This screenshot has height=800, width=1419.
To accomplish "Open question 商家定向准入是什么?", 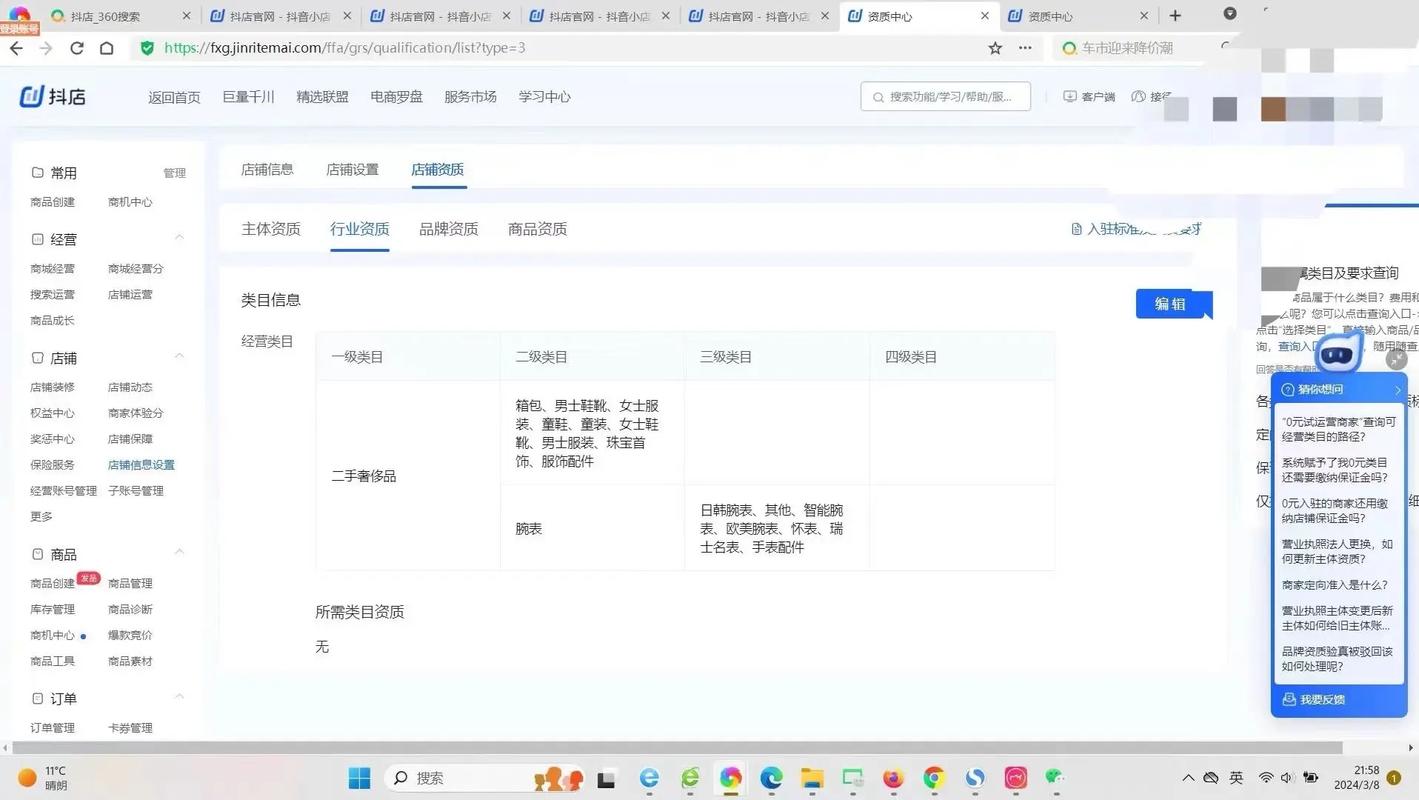I will coord(1335,585).
